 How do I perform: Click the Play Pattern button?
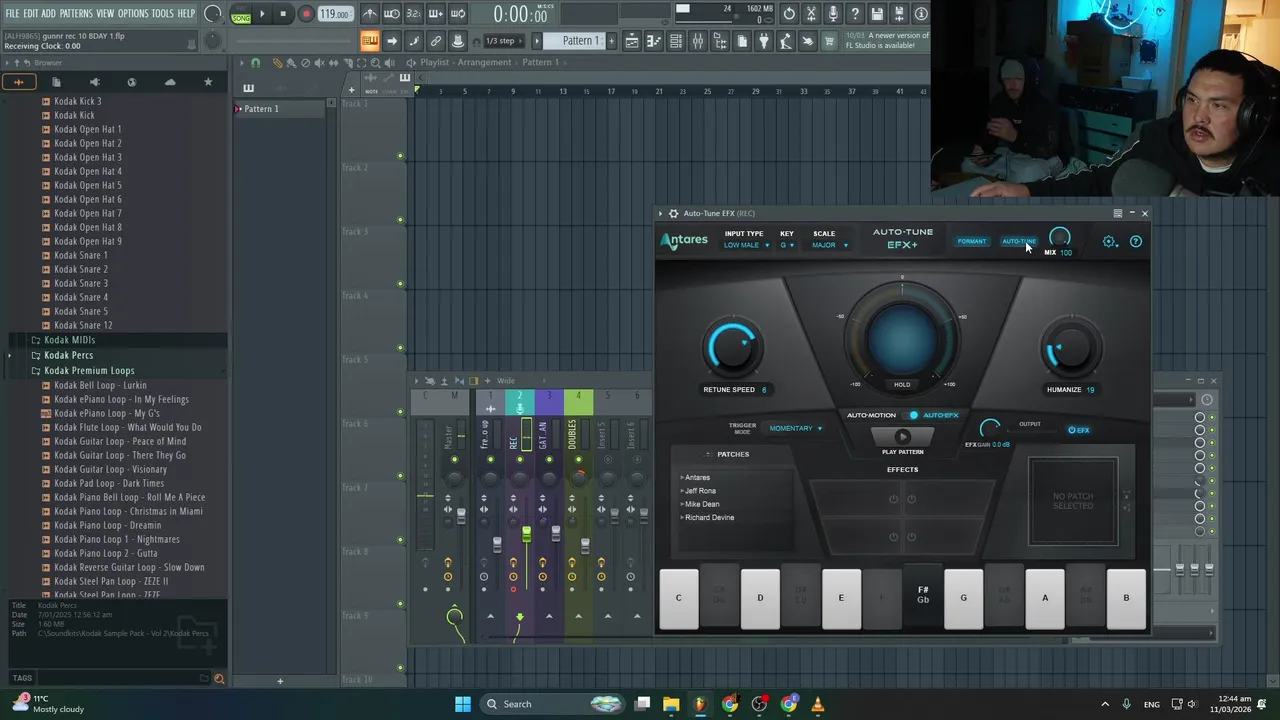902,436
